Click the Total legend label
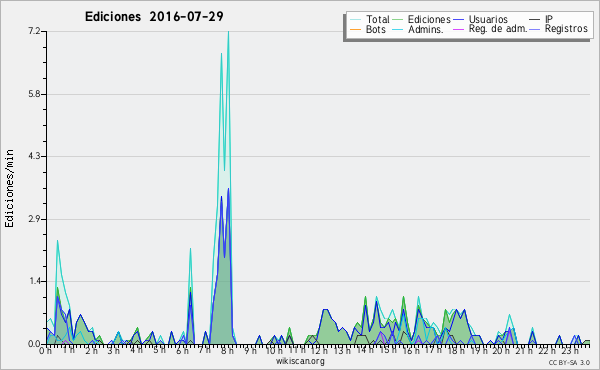This screenshot has height=370, width=600. [378, 19]
